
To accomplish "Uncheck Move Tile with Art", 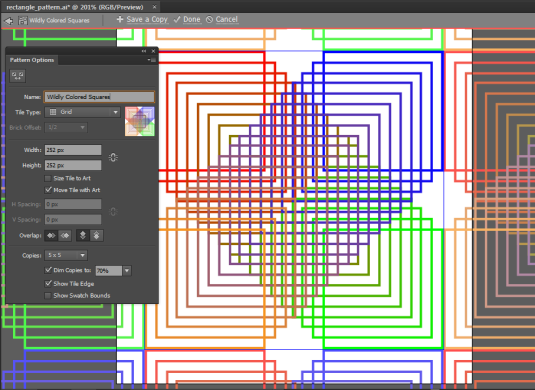I will click(x=48, y=190).
